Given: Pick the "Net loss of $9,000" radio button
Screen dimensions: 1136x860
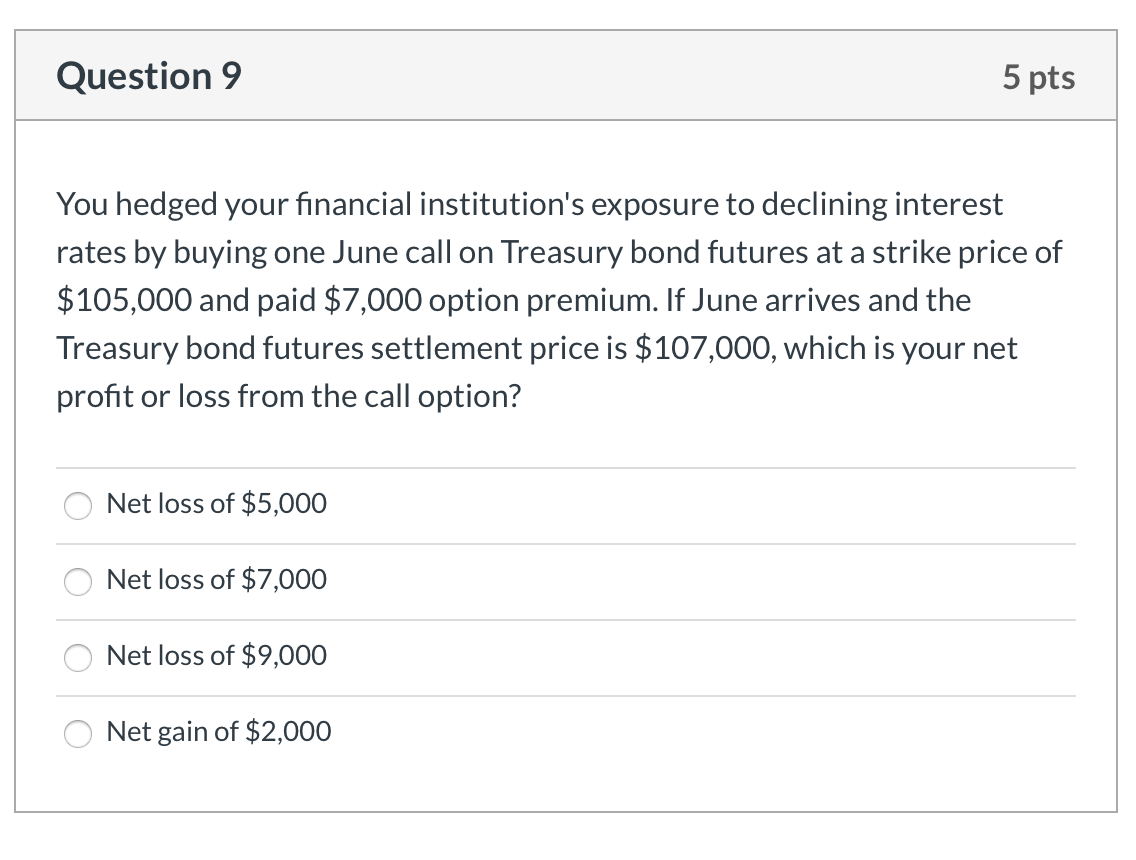Looking at the screenshot, I should 79,657.
